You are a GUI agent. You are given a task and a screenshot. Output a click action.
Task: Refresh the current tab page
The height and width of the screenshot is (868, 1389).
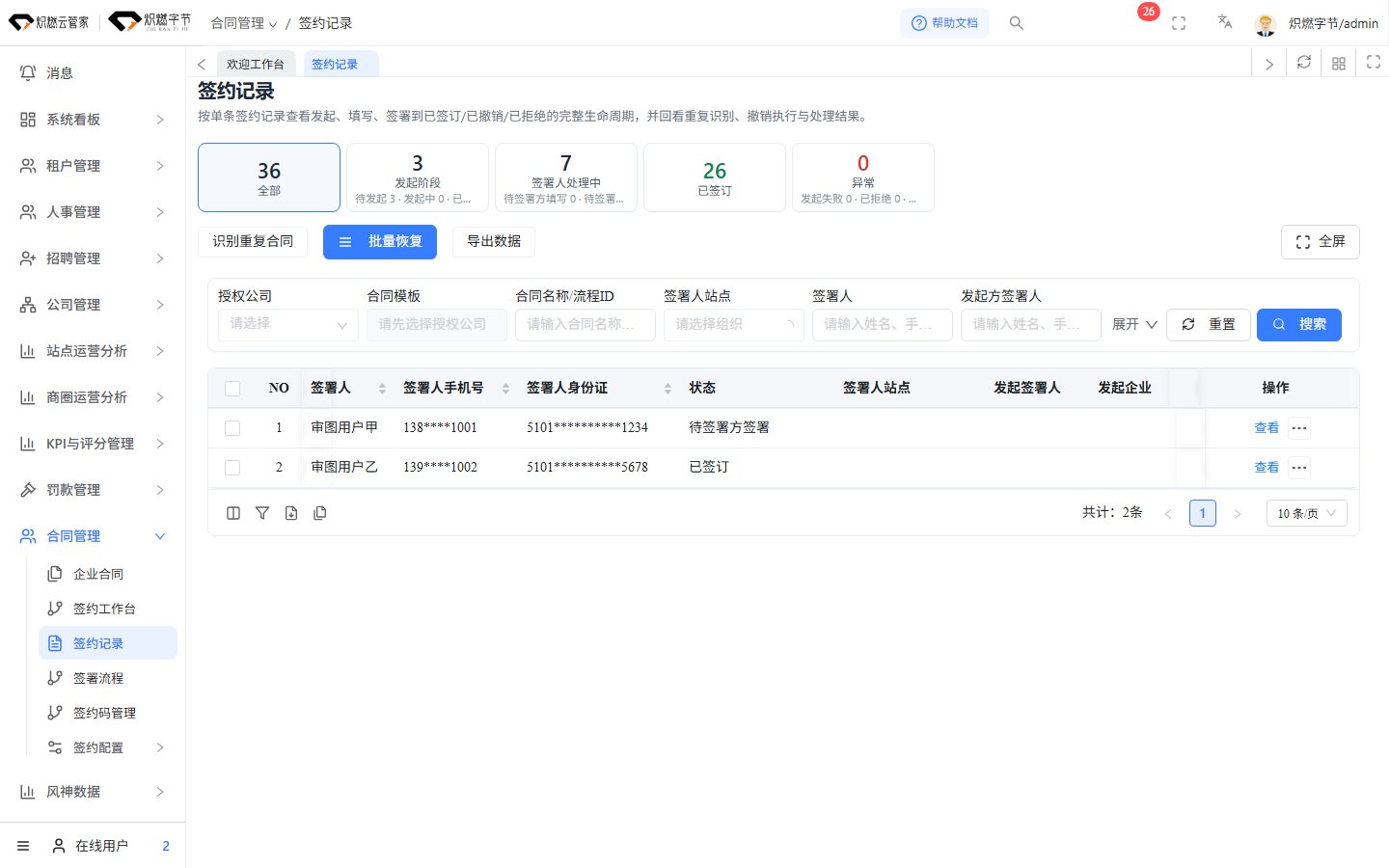click(1304, 62)
